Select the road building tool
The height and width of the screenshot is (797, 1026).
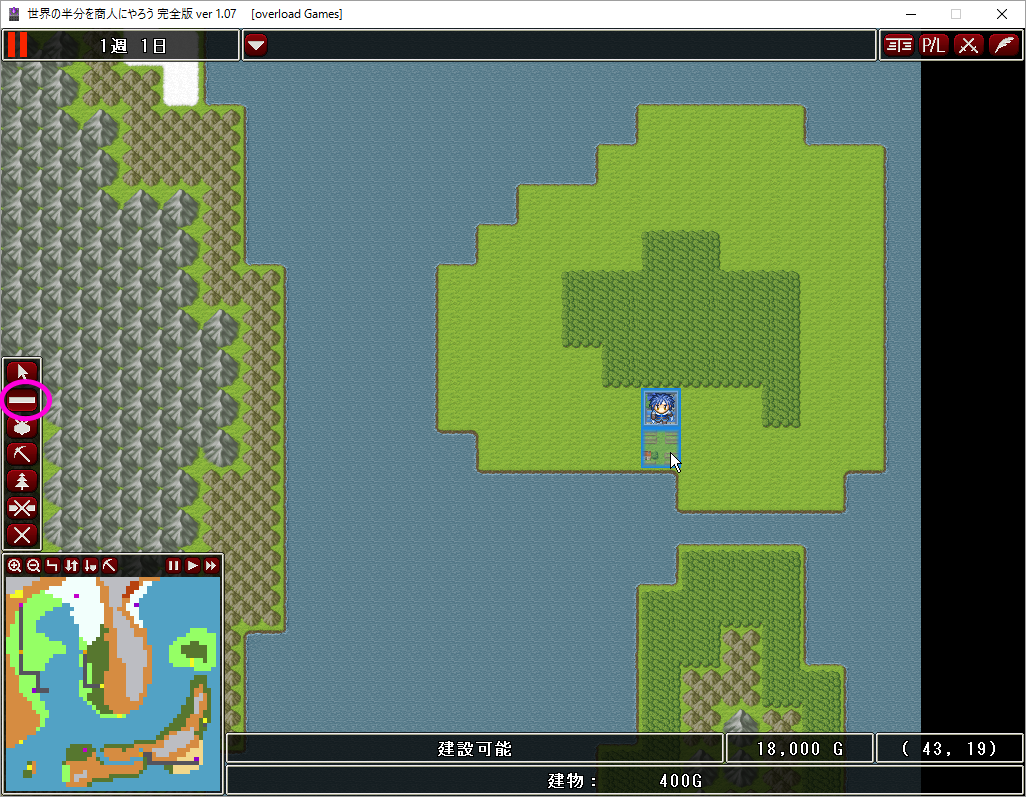22,400
